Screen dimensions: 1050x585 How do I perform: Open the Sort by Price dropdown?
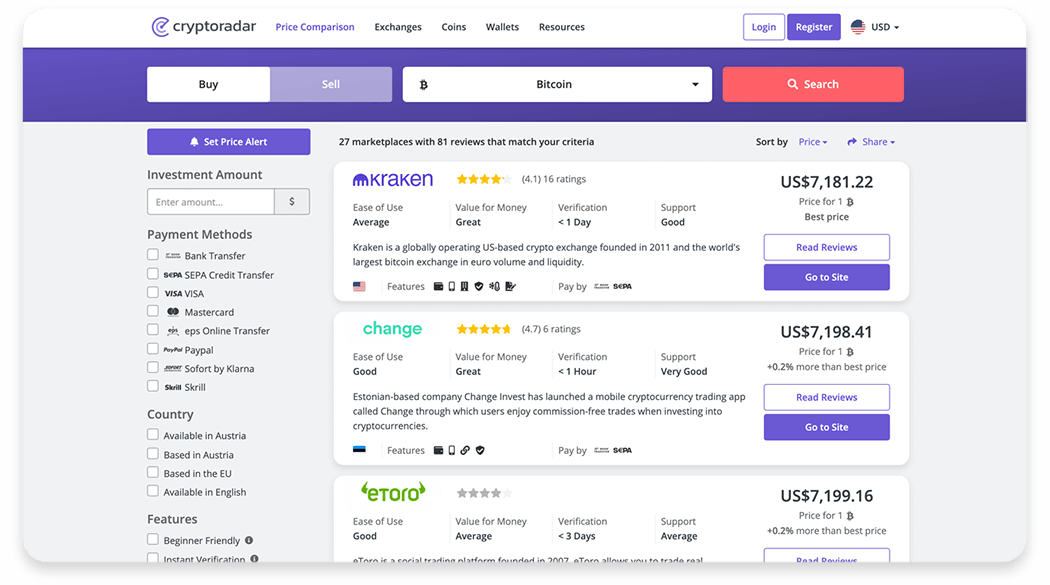click(813, 142)
